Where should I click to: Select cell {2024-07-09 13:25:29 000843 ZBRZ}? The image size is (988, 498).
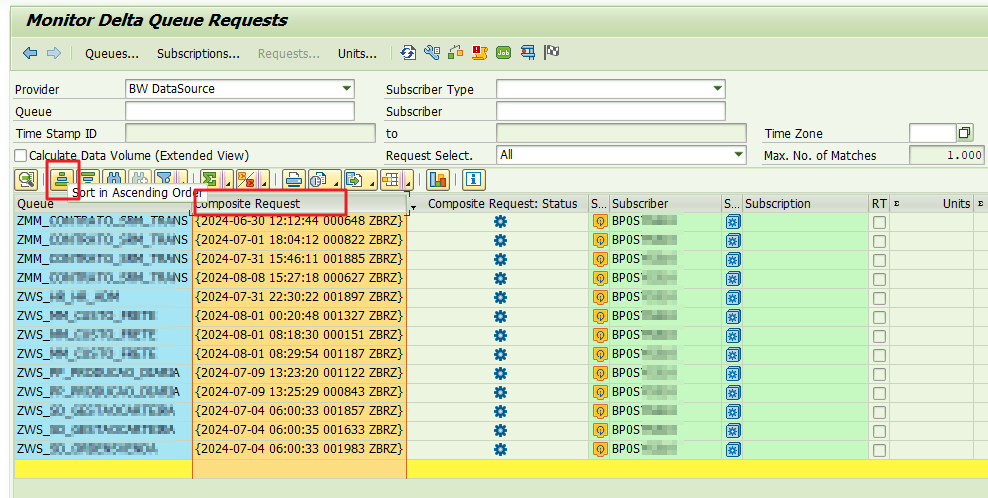point(299,392)
